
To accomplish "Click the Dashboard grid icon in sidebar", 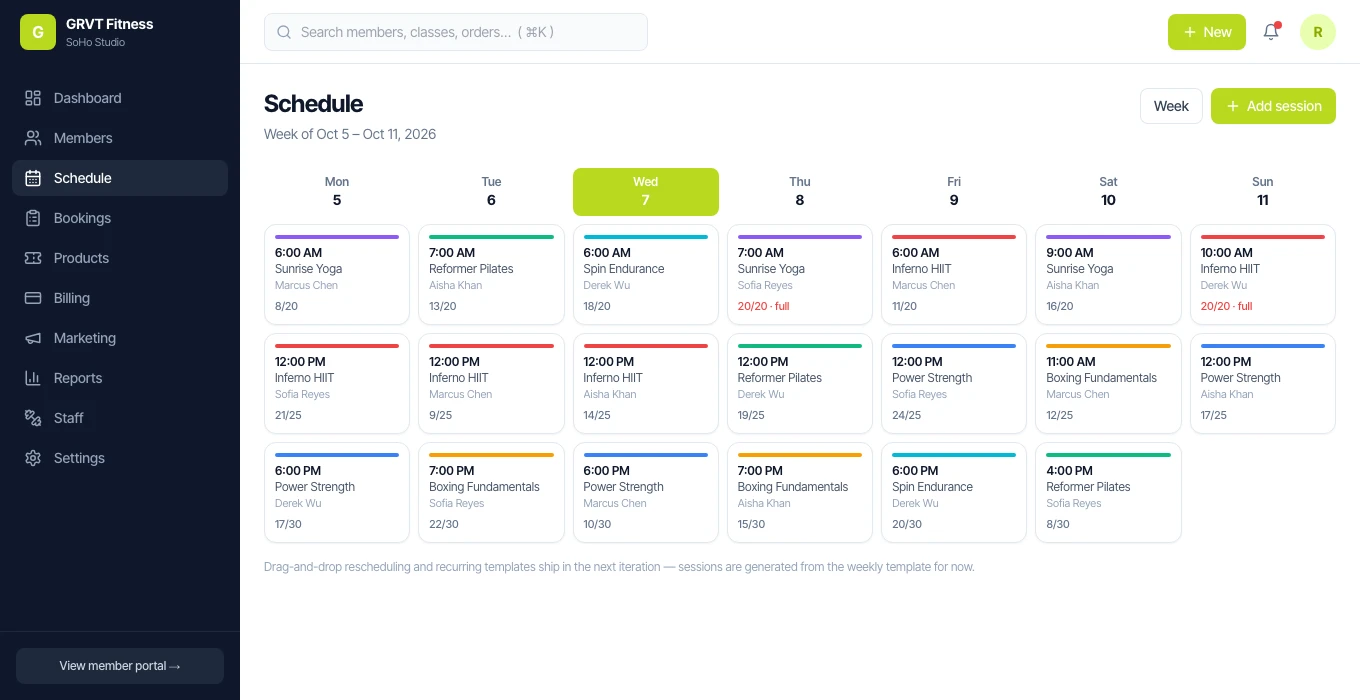I will pyautogui.click(x=33, y=98).
